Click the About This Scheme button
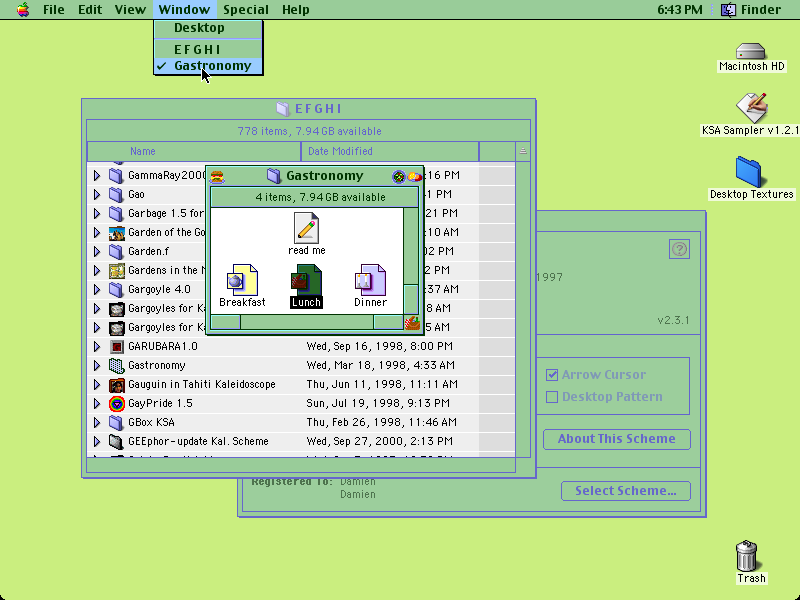Image resolution: width=800 pixels, height=600 pixels. click(617, 439)
